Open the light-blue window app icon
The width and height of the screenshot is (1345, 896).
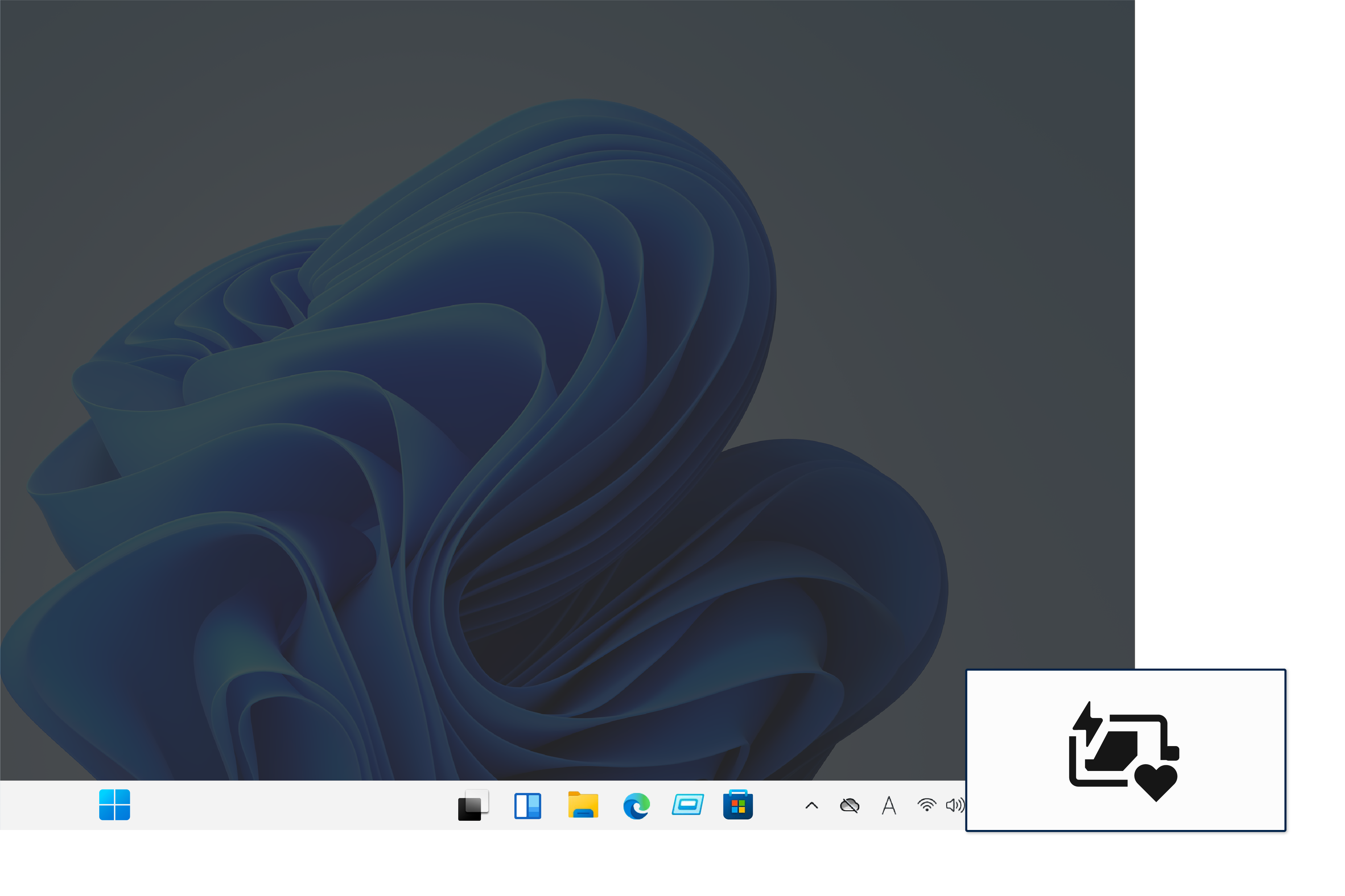(687, 804)
